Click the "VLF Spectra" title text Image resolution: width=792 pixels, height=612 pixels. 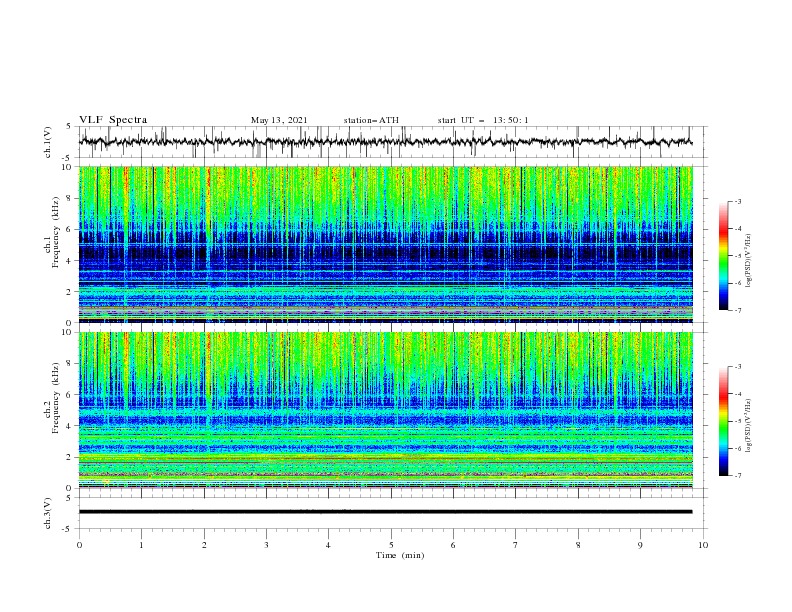click(113, 120)
